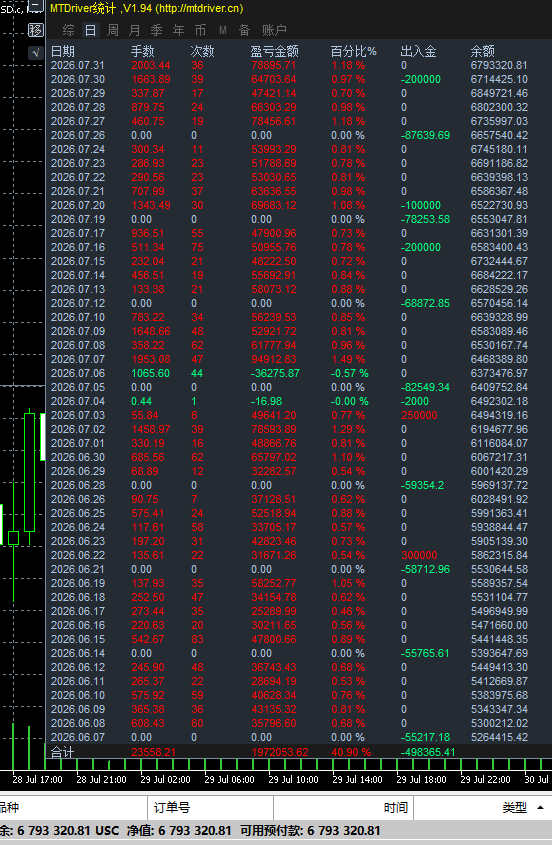Viewport: 552px width, 845px height.
Task: Open the 账户 account tab
Action: 274,30
